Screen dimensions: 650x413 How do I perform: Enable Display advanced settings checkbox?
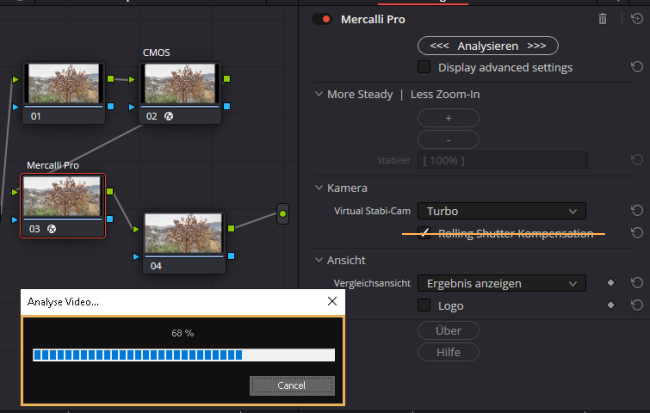[x=424, y=67]
